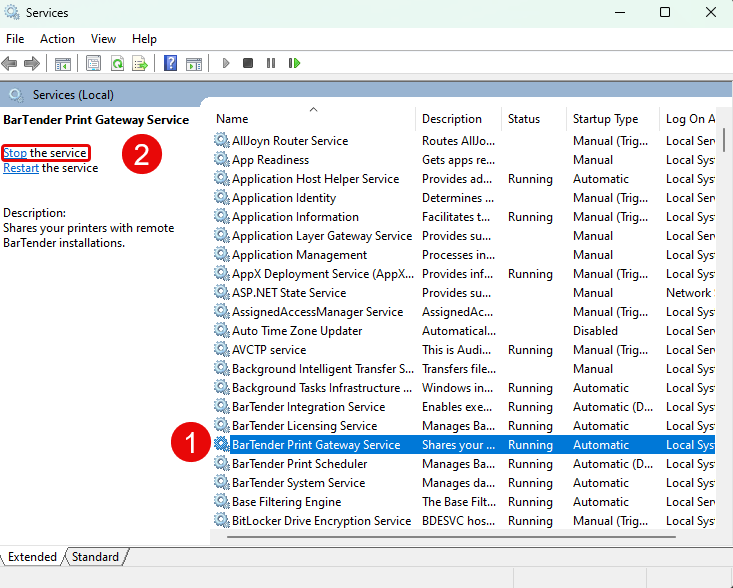
Task: Select Background Tasks Infrastructure Service row
Action: pyautogui.click(x=463, y=387)
